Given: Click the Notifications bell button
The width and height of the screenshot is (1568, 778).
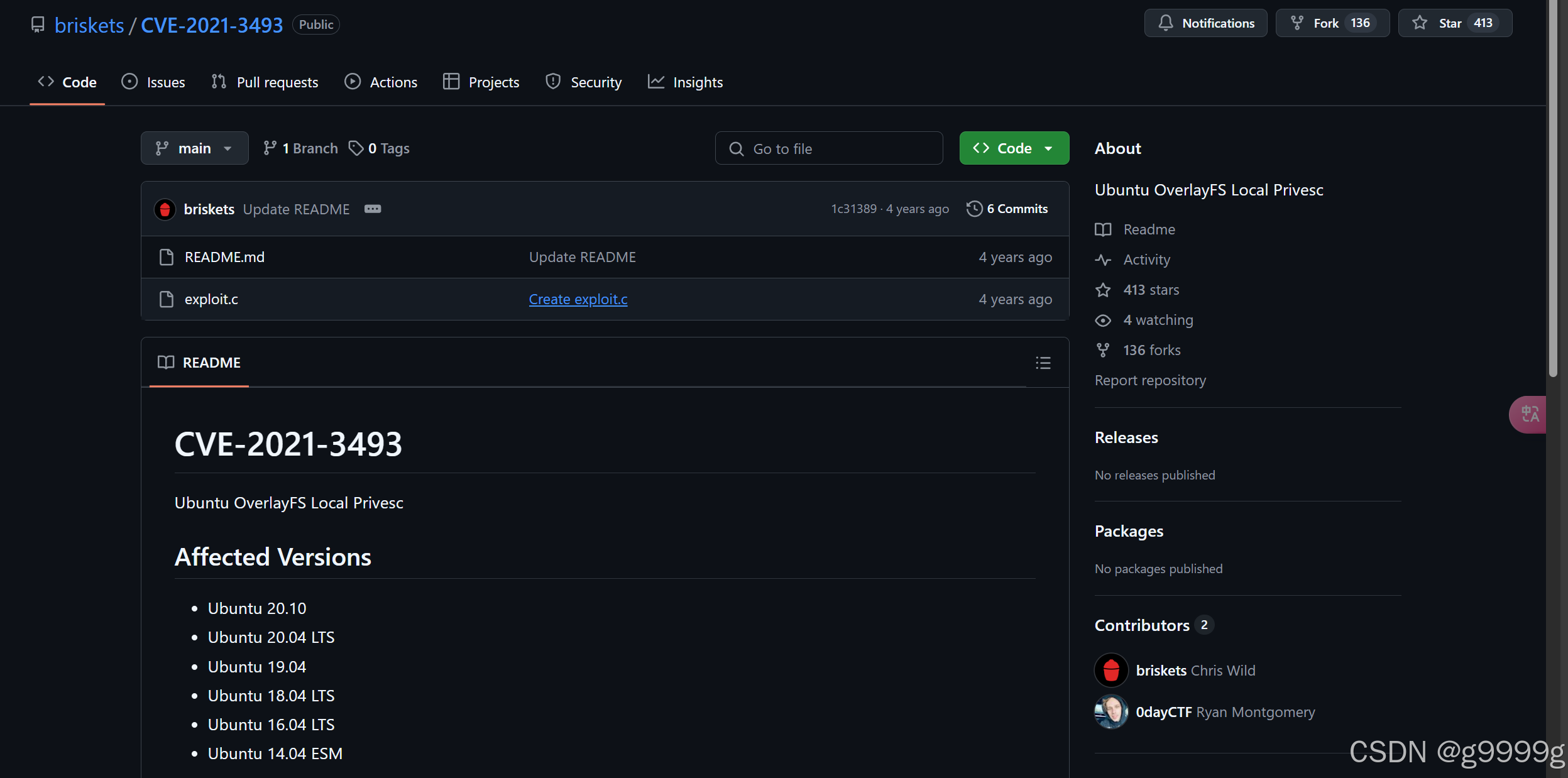Looking at the screenshot, I should point(1205,23).
